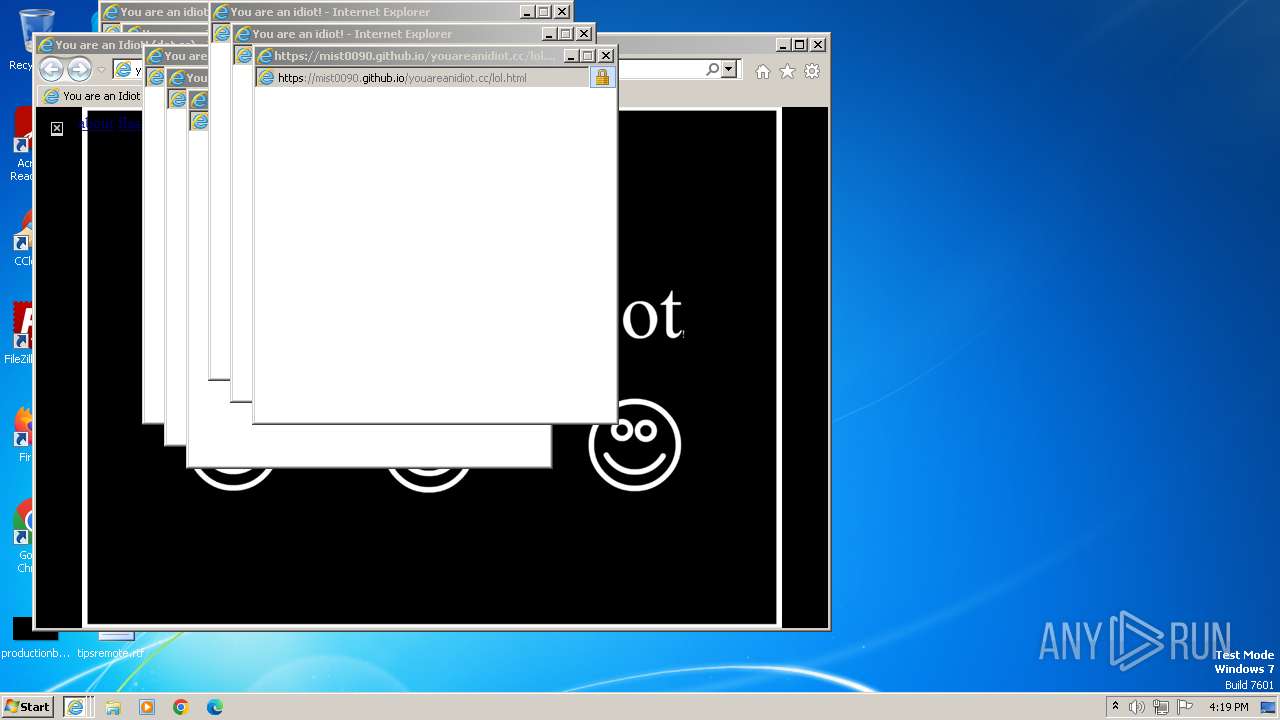Launch Windows Media Player from the taskbar
The image size is (1280, 720).
click(147, 707)
